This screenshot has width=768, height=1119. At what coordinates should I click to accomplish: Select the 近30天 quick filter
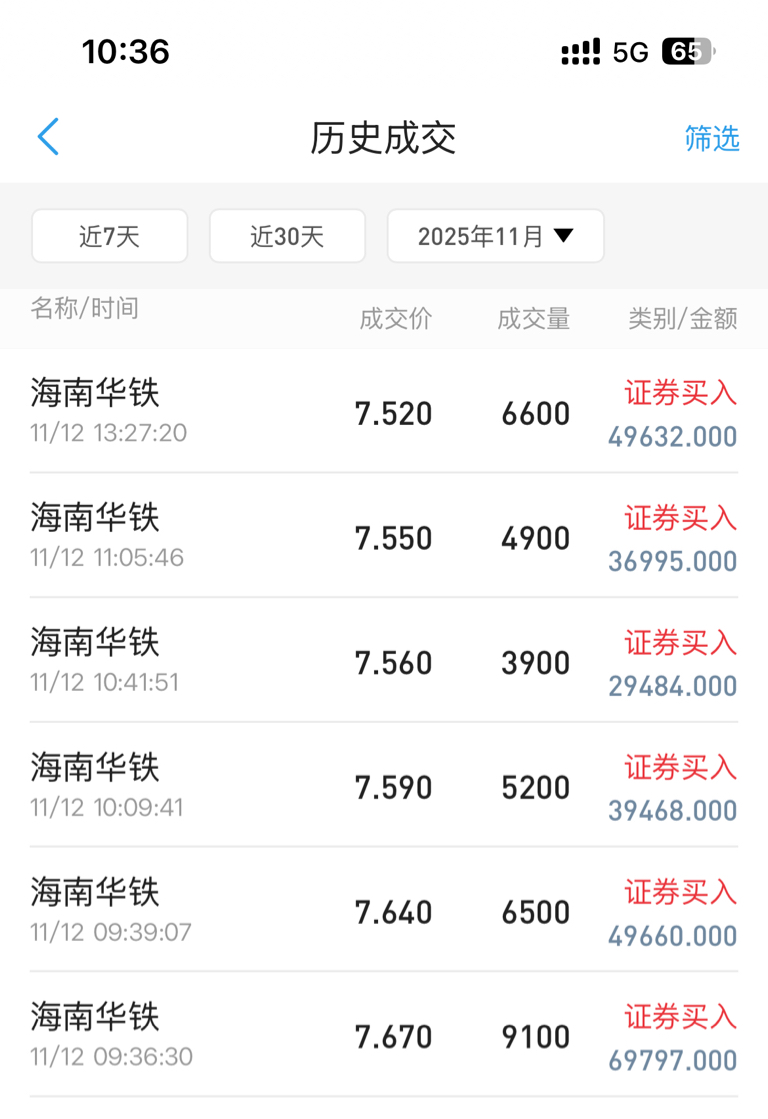pyautogui.click(x=287, y=236)
